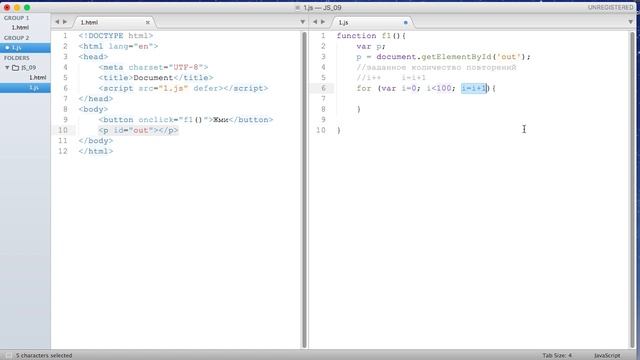Click '<title>Document</title>' line

point(156,78)
